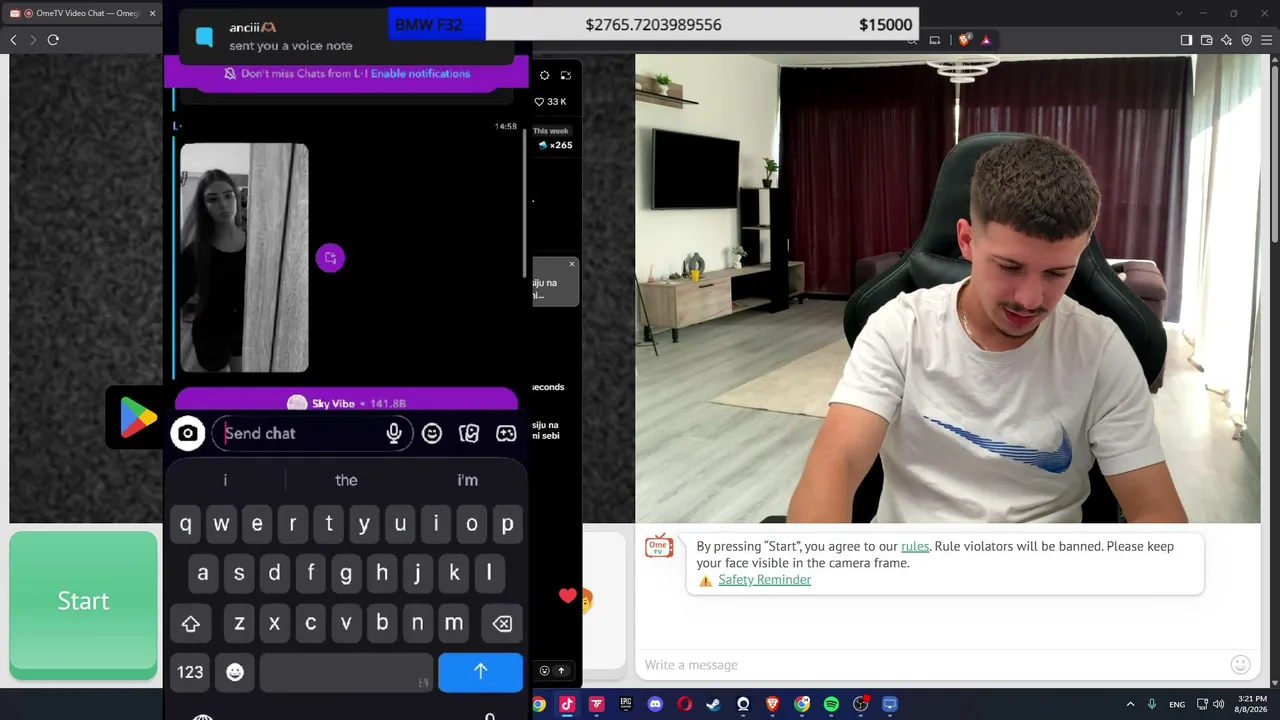Image resolution: width=1280 pixels, height=720 pixels.
Task: Tap the camera icon beside Send chat
Action: 187,433
